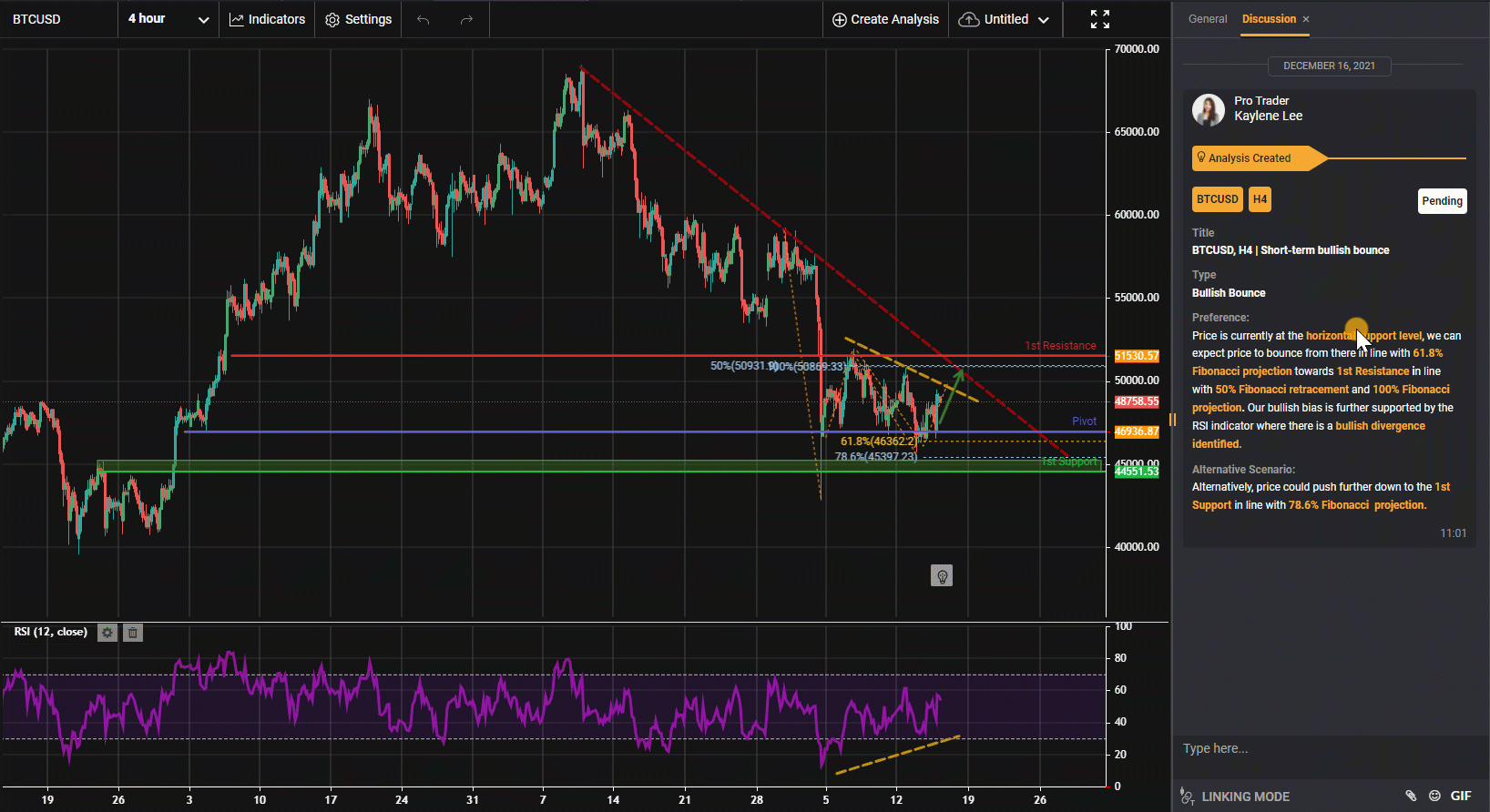Click the Indicators chart-line icon
Image resolution: width=1490 pixels, height=812 pixels.
point(237,19)
